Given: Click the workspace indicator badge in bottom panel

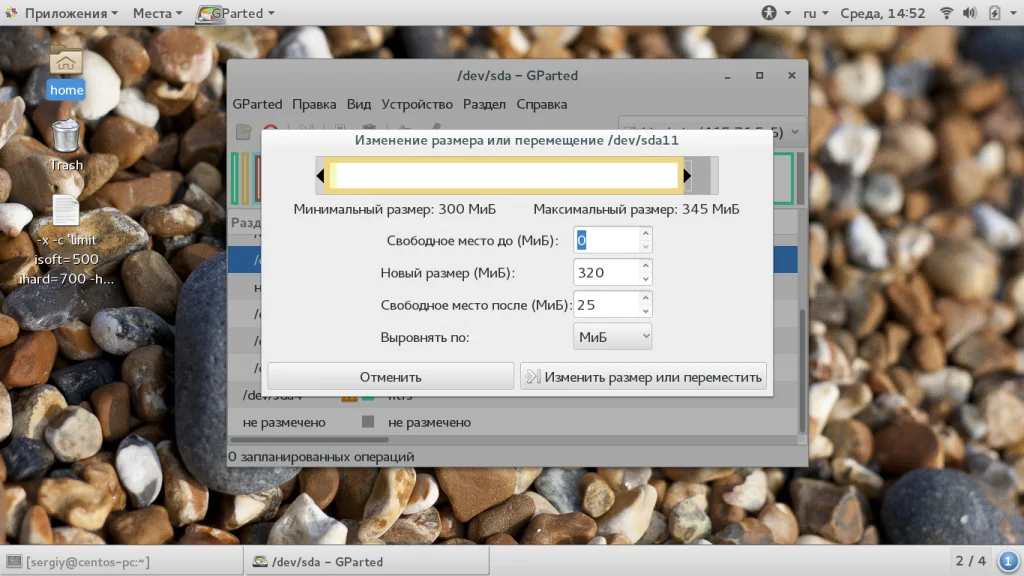Looking at the screenshot, I should coord(1008,561).
